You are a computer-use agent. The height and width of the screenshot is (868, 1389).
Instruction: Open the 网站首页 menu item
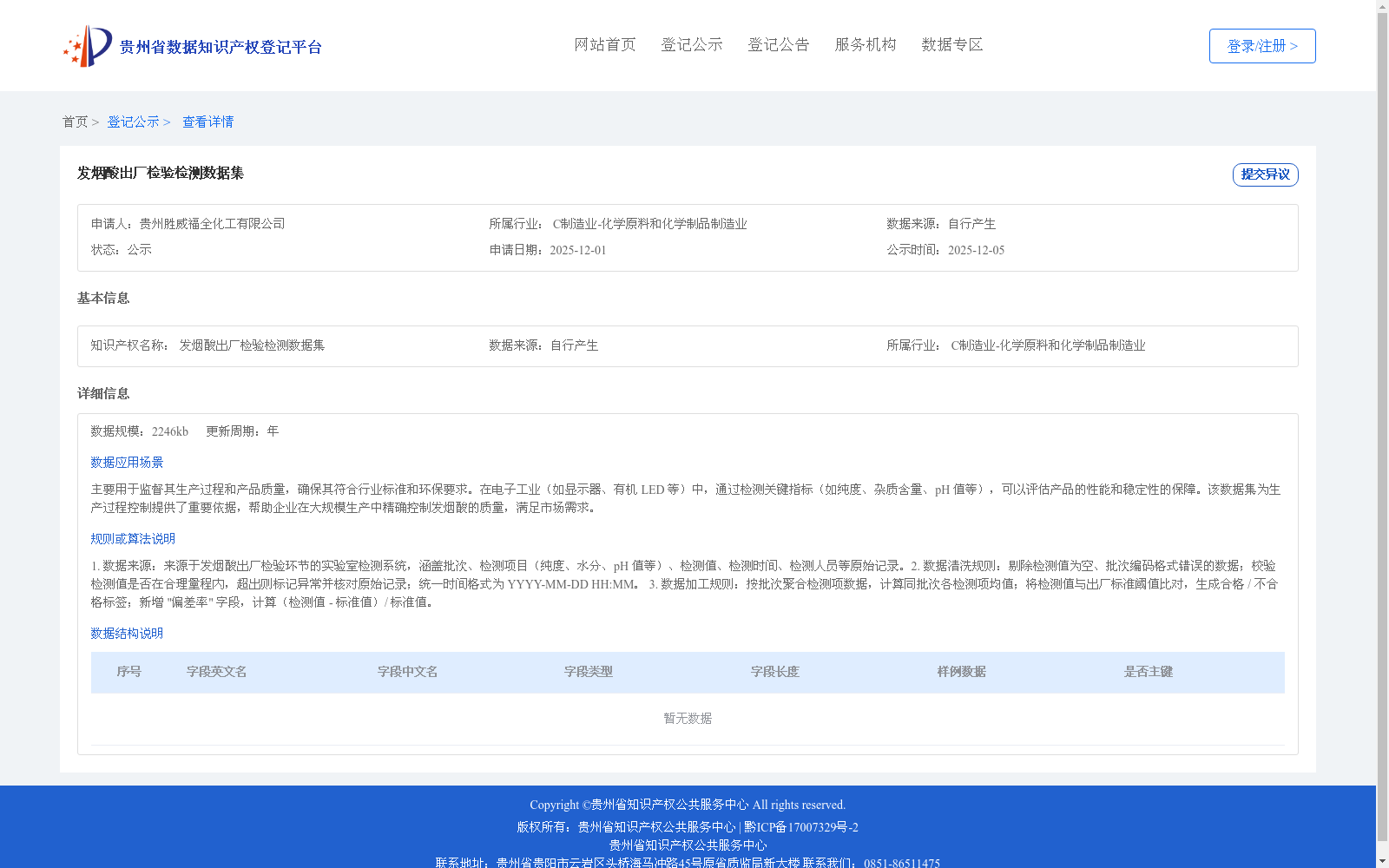[605, 44]
